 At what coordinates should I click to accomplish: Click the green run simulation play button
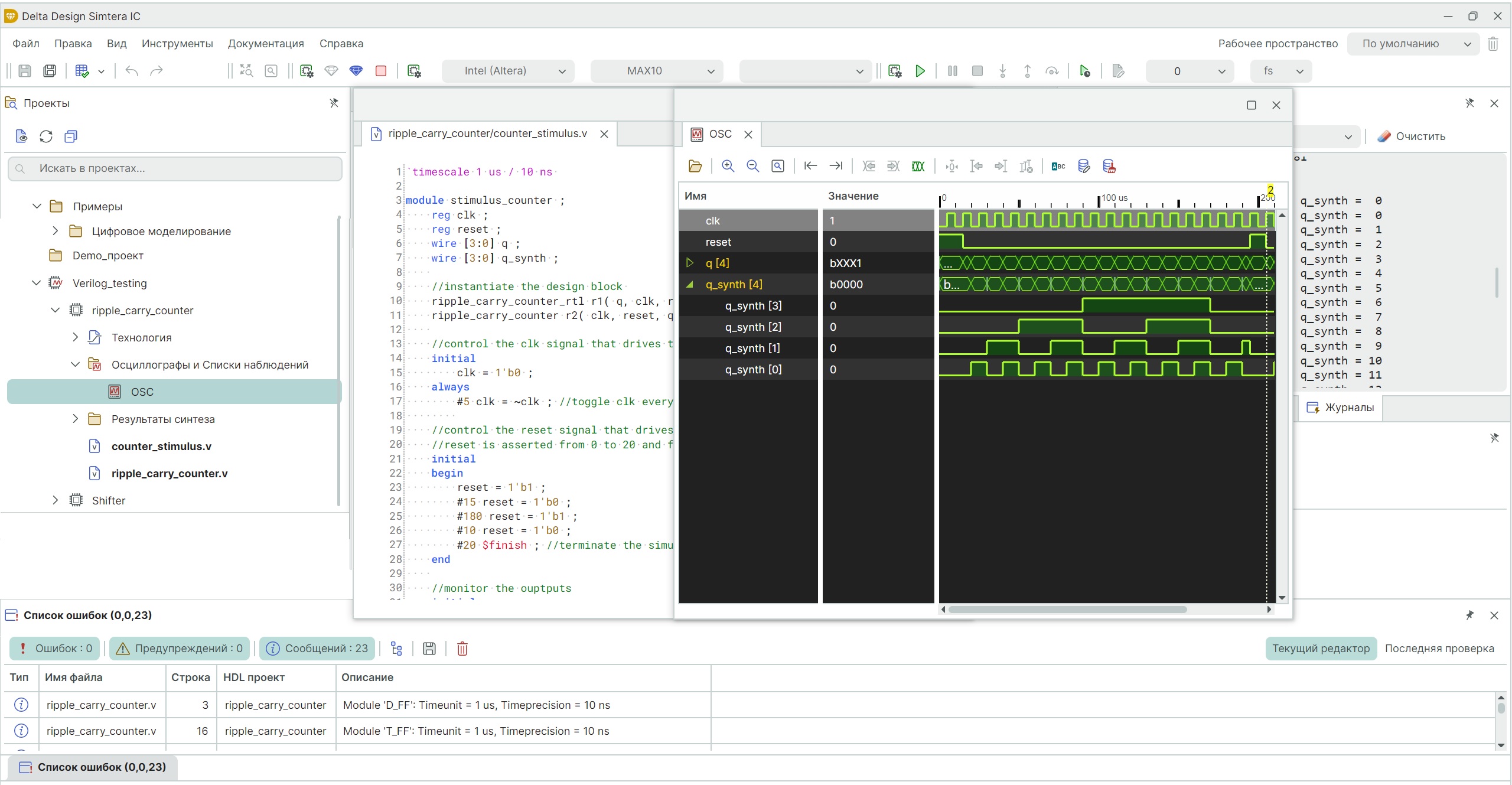(x=920, y=71)
